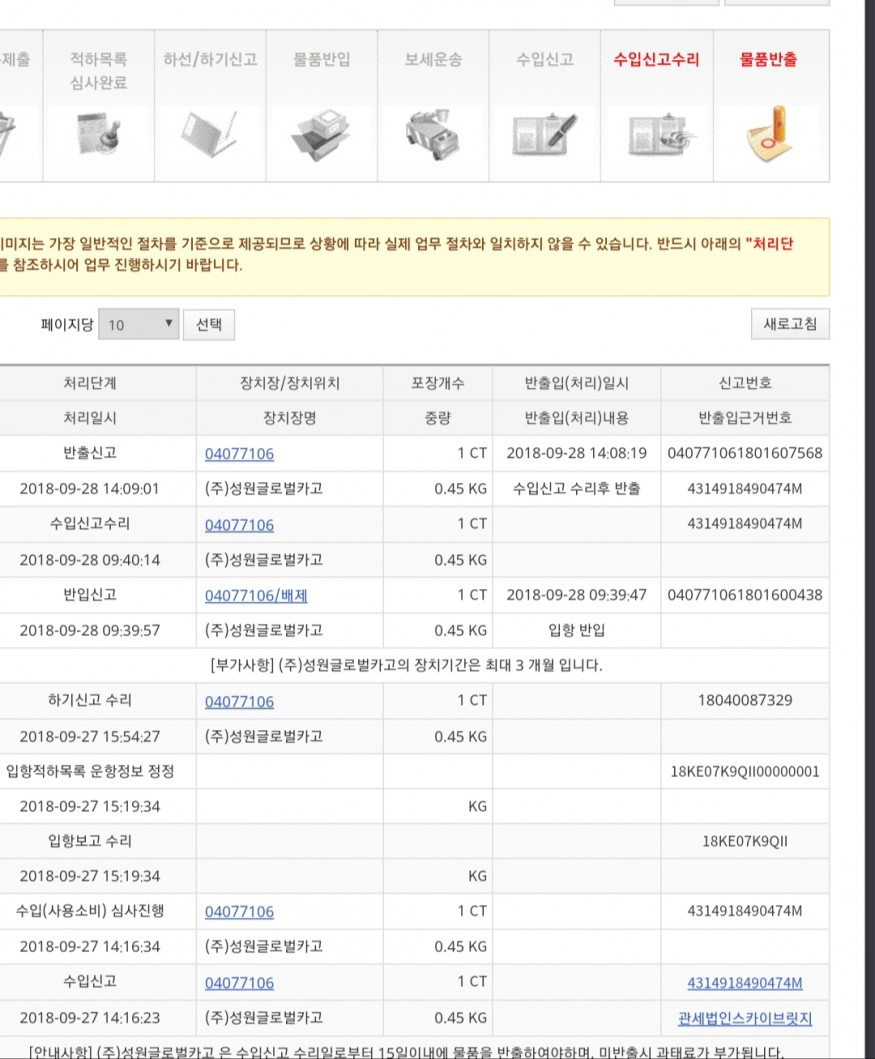Click the underlined 4314918490474M declaration link
875x1059 pixels.
[x=745, y=983]
